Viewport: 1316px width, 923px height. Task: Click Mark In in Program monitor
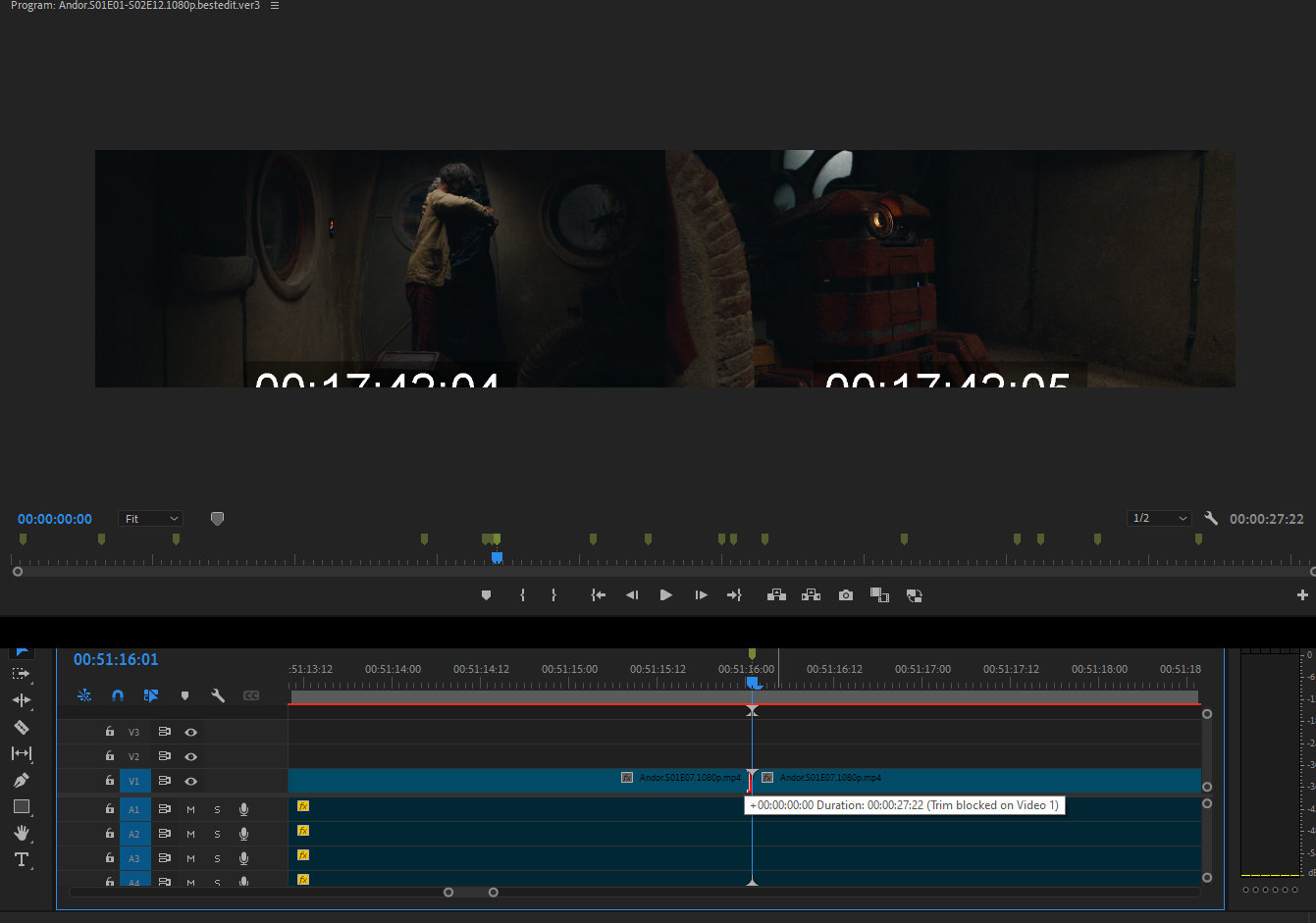pos(522,595)
